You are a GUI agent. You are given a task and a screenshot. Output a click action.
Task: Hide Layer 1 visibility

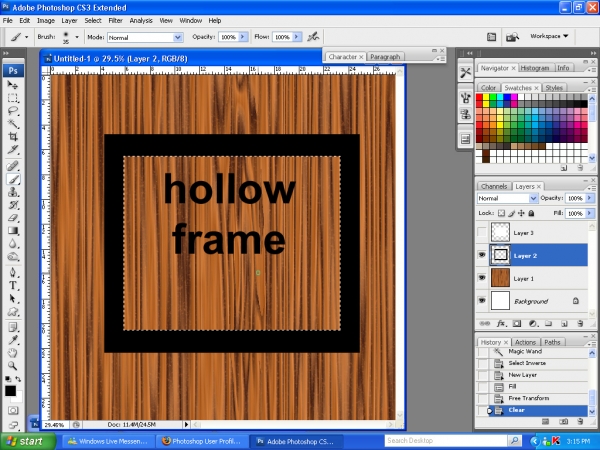coord(482,278)
